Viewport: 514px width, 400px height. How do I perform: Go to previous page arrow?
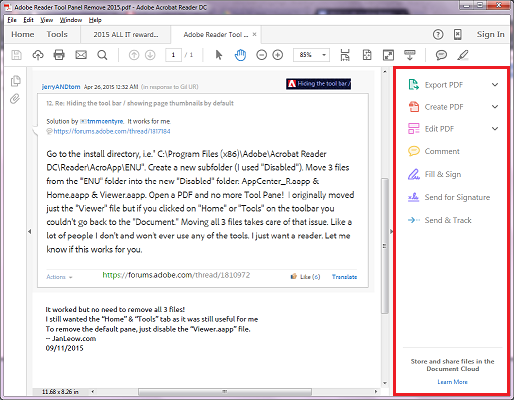pyautogui.click(x=134, y=55)
